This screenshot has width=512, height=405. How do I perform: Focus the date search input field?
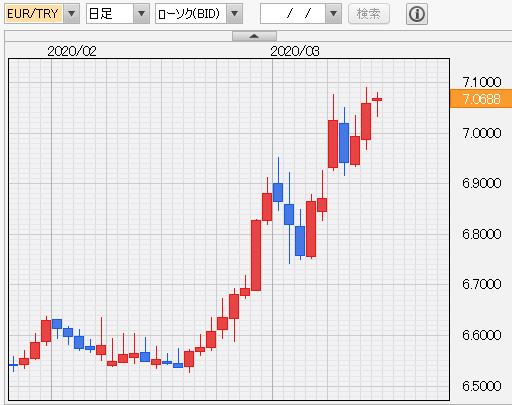(x=293, y=14)
